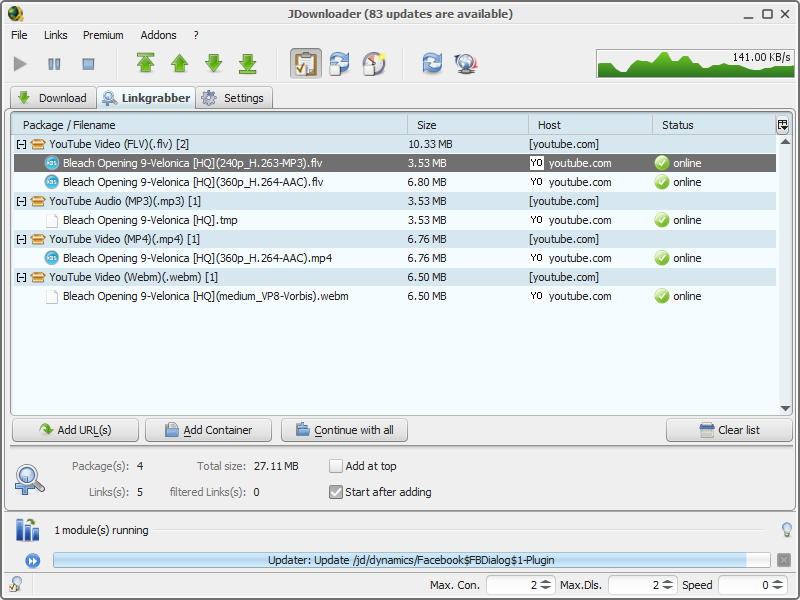Image resolution: width=800 pixels, height=600 pixels.
Task: Open the Addons menu
Action: (x=159, y=35)
